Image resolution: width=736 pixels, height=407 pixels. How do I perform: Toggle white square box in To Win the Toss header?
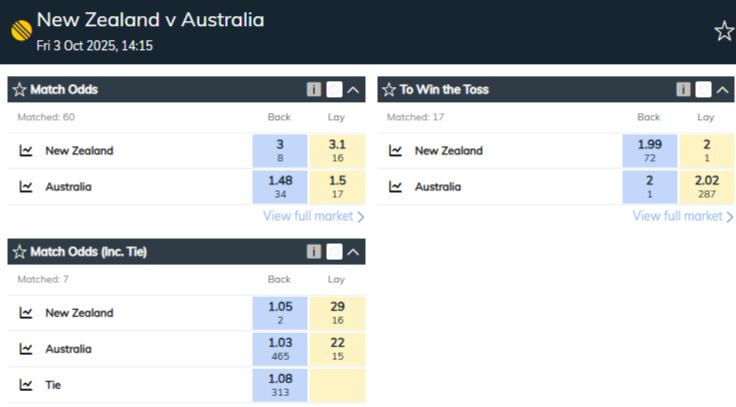[704, 90]
